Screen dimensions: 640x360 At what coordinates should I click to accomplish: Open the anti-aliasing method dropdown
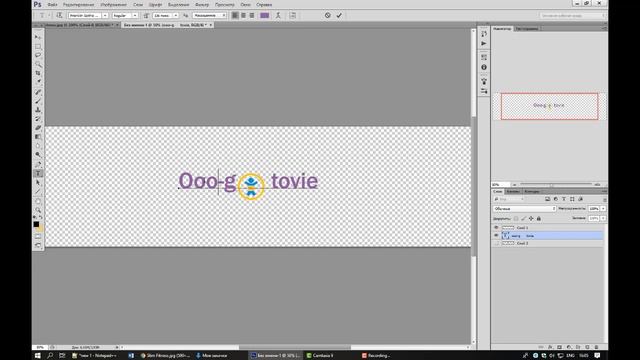click(209, 15)
